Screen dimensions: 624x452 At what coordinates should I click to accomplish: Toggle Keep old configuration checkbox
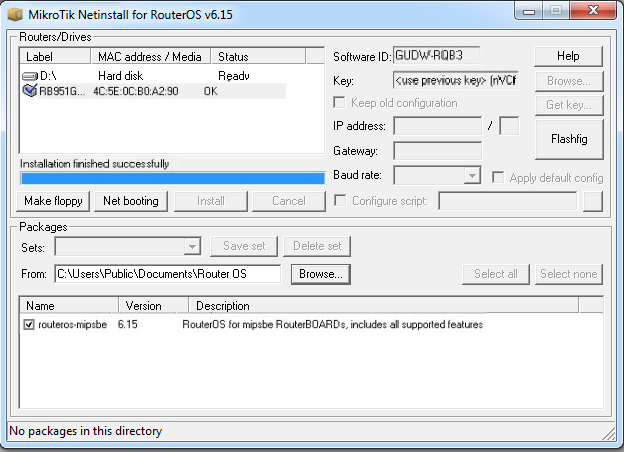[x=339, y=103]
